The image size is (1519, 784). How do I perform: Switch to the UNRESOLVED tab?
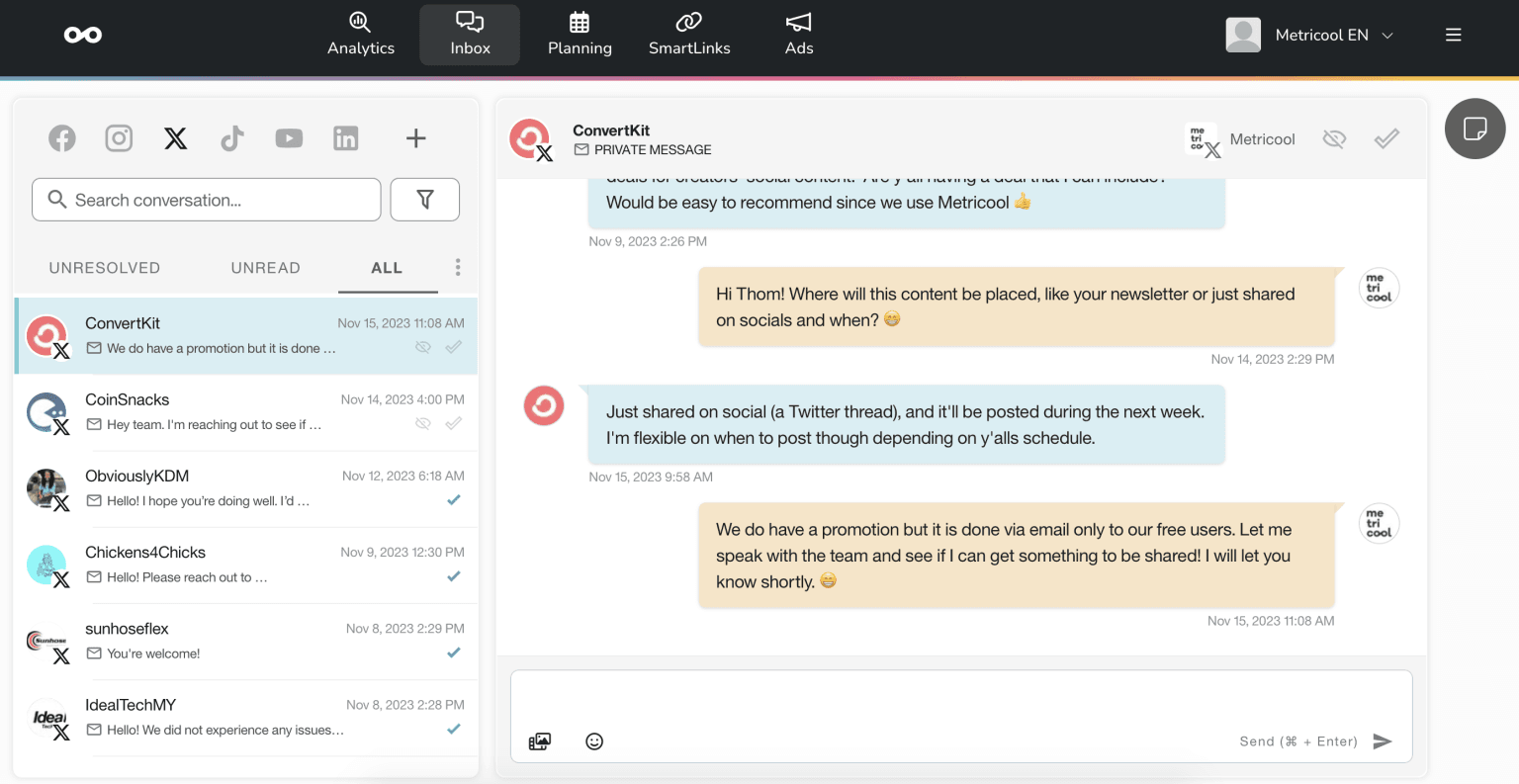[x=104, y=267]
